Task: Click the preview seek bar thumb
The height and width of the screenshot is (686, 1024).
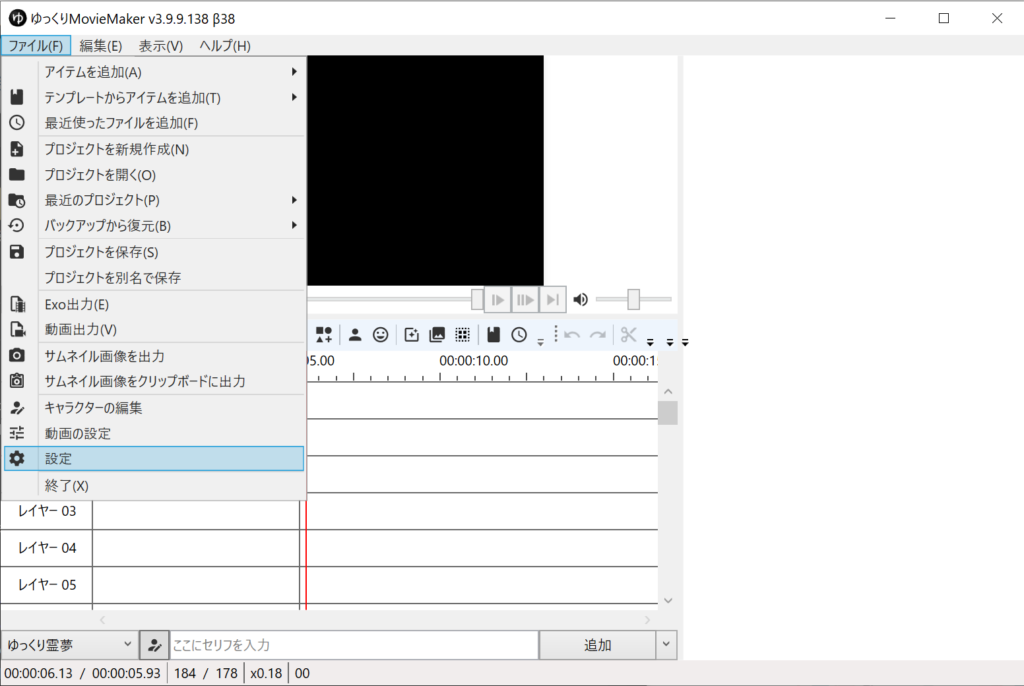Action: pyautogui.click(x=477, y=299)
